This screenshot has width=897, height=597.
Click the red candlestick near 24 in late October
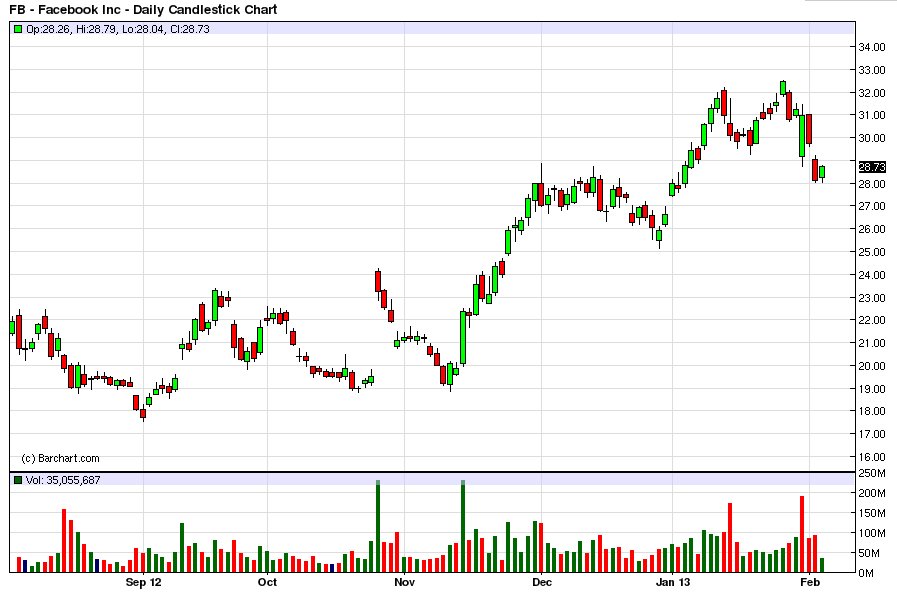(x=378, y=281)
